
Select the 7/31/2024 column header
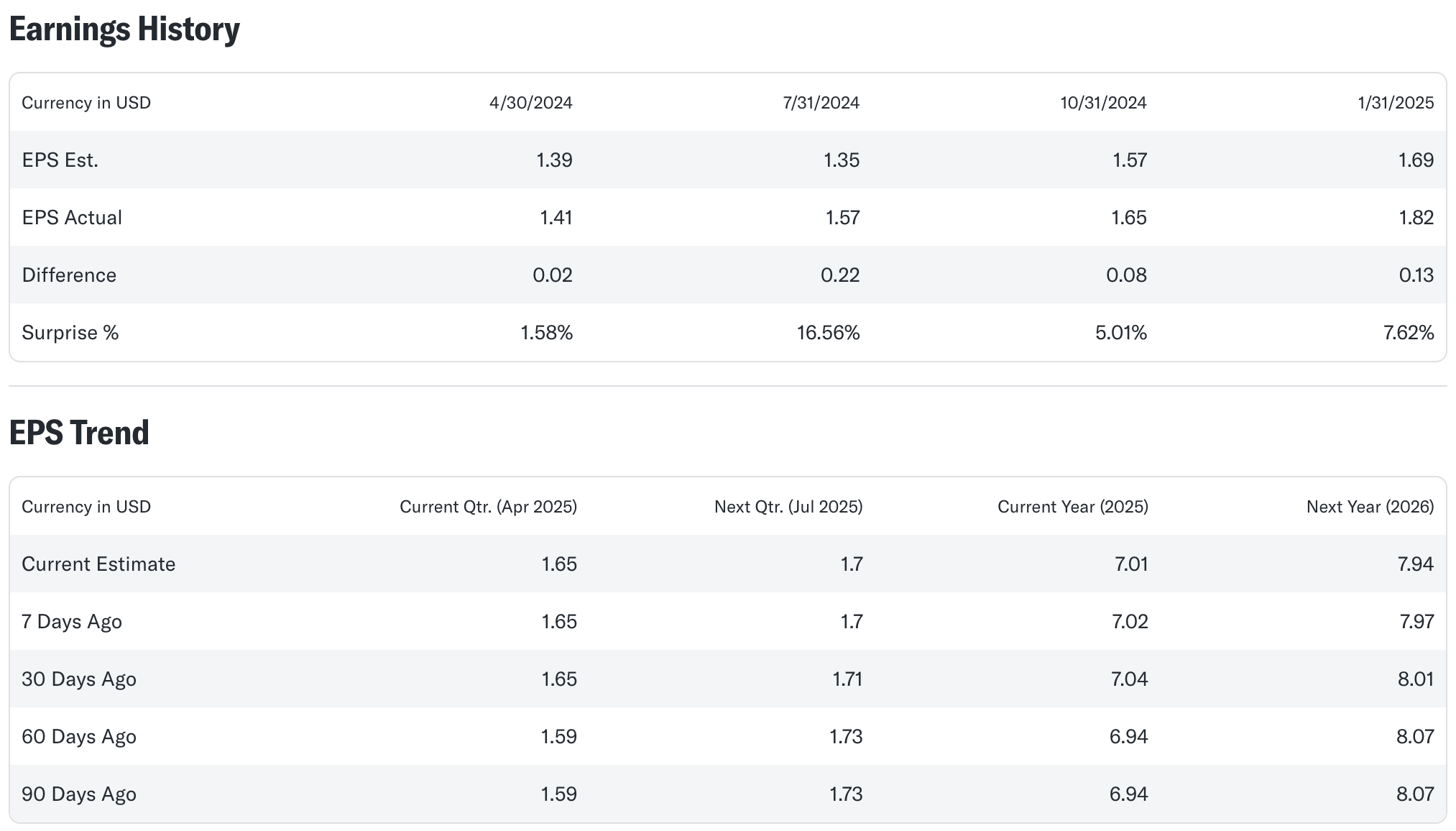pyautogui.click(x=821, y=103)
